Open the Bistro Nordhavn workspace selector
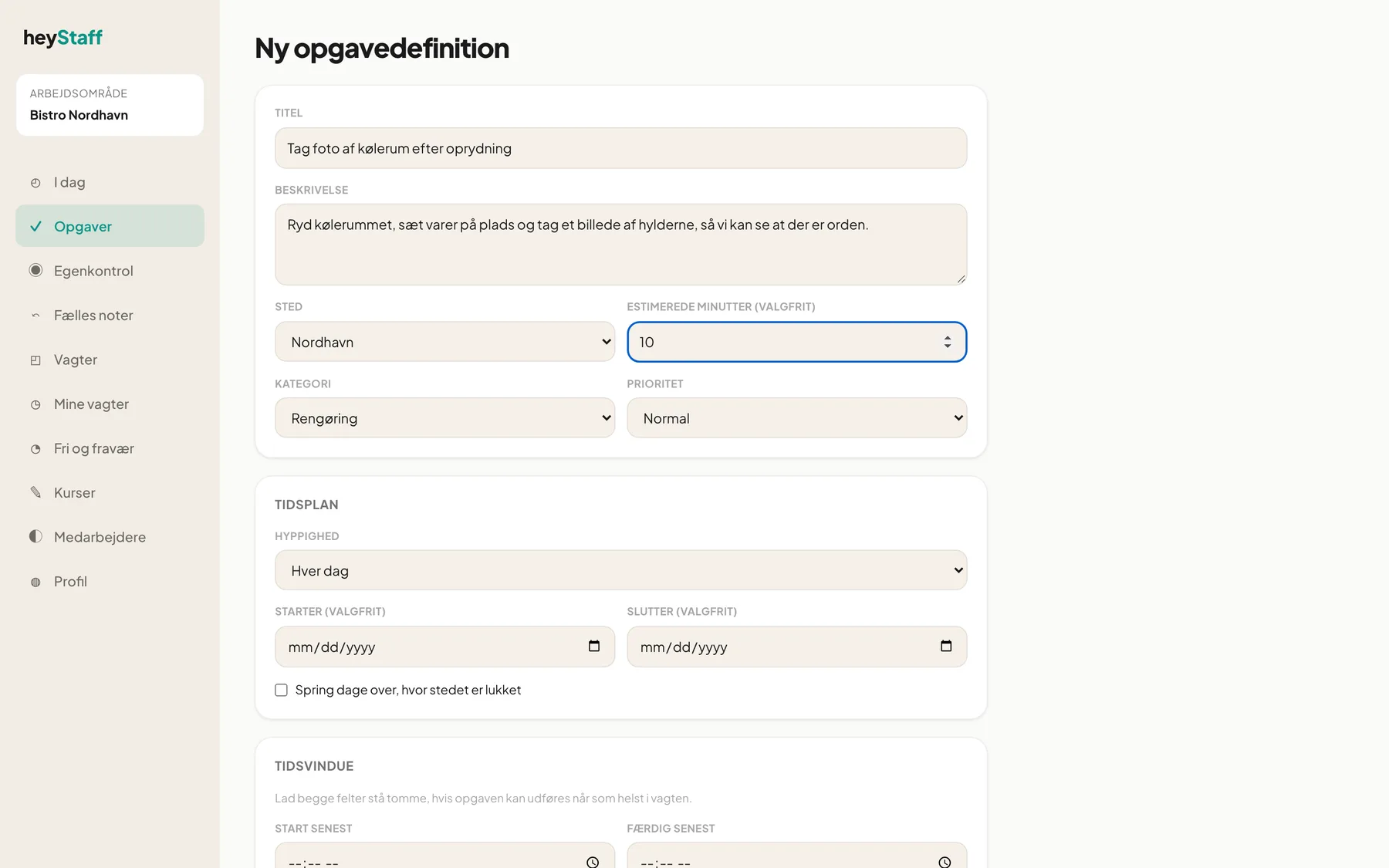 tap(110, 105)
